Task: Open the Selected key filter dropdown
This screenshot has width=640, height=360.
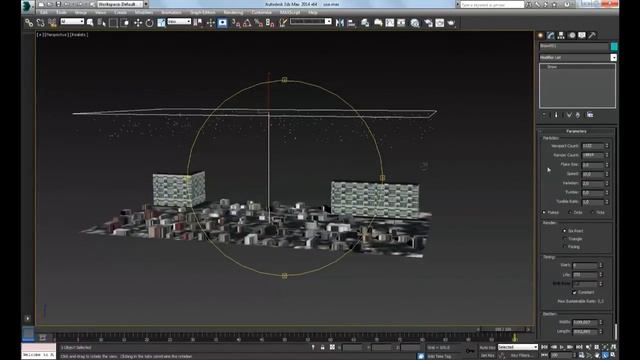Action: [518, 347]
